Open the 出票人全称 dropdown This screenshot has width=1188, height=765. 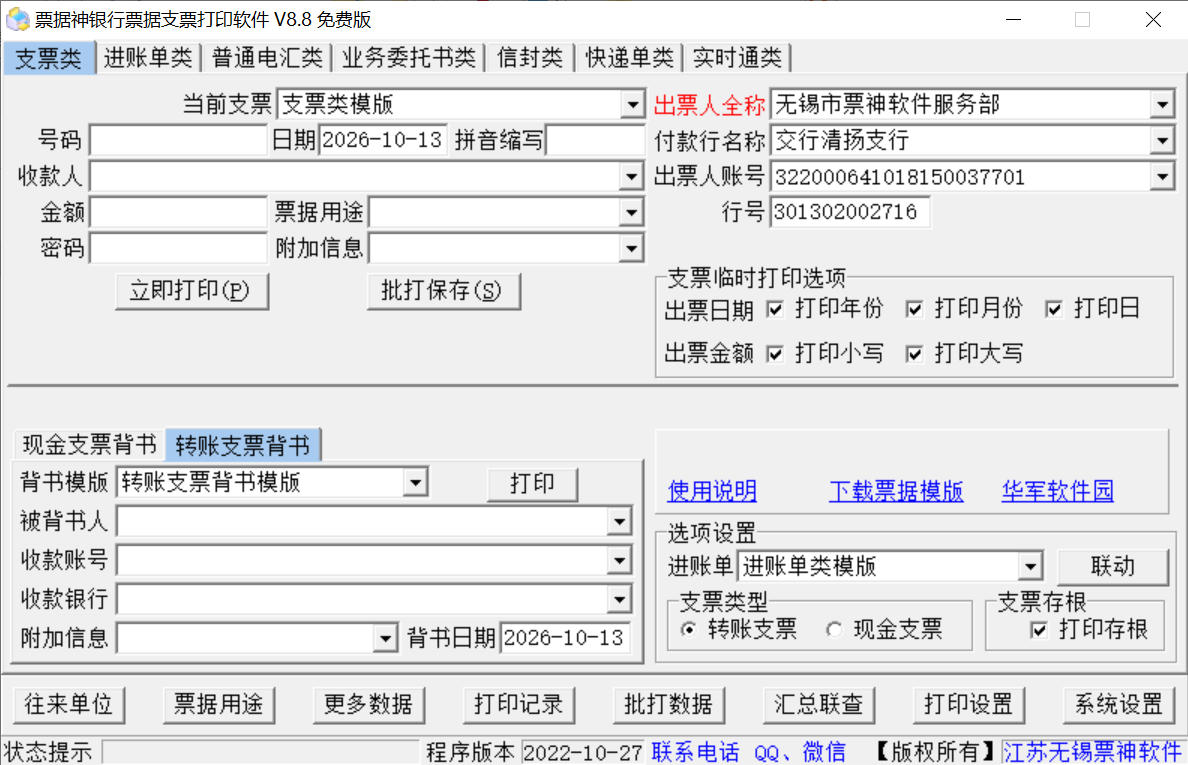point(1161,105)
